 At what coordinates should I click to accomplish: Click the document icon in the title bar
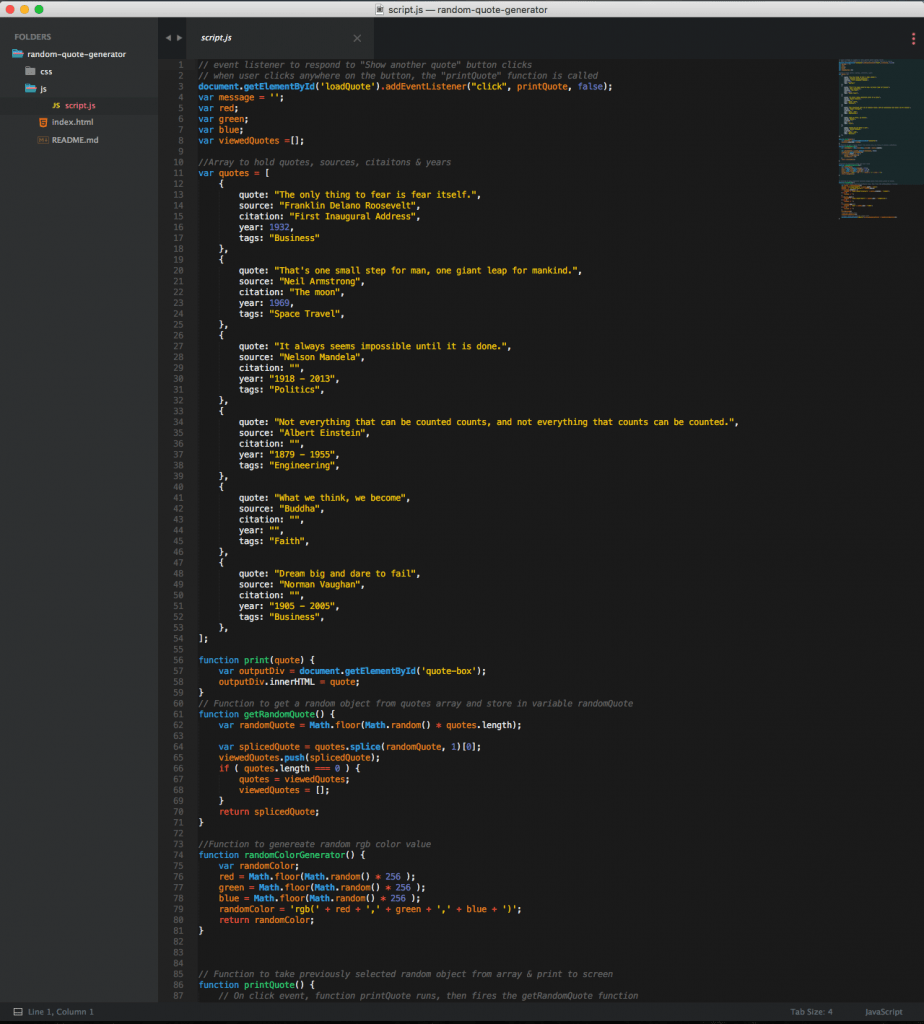[380, 9]
